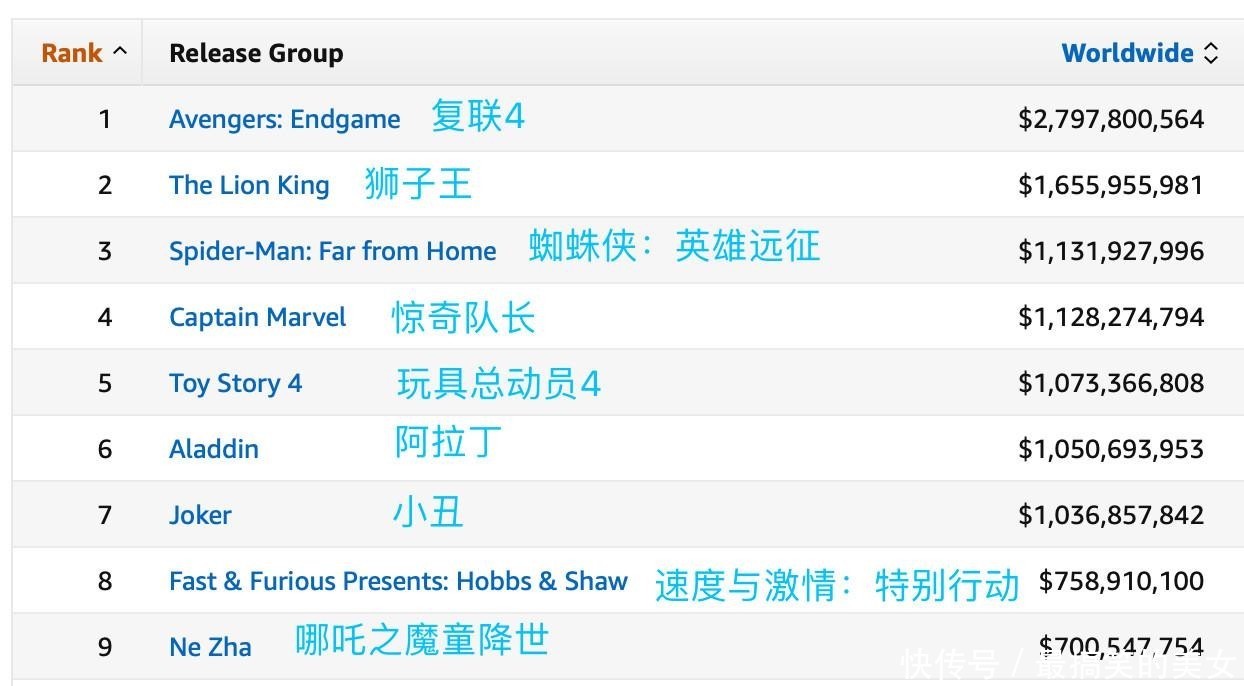Click the $1,655,955,981 gross for Lion King
The height and width of the screenshot is (686, 1244).
[x=1111, y=185]
